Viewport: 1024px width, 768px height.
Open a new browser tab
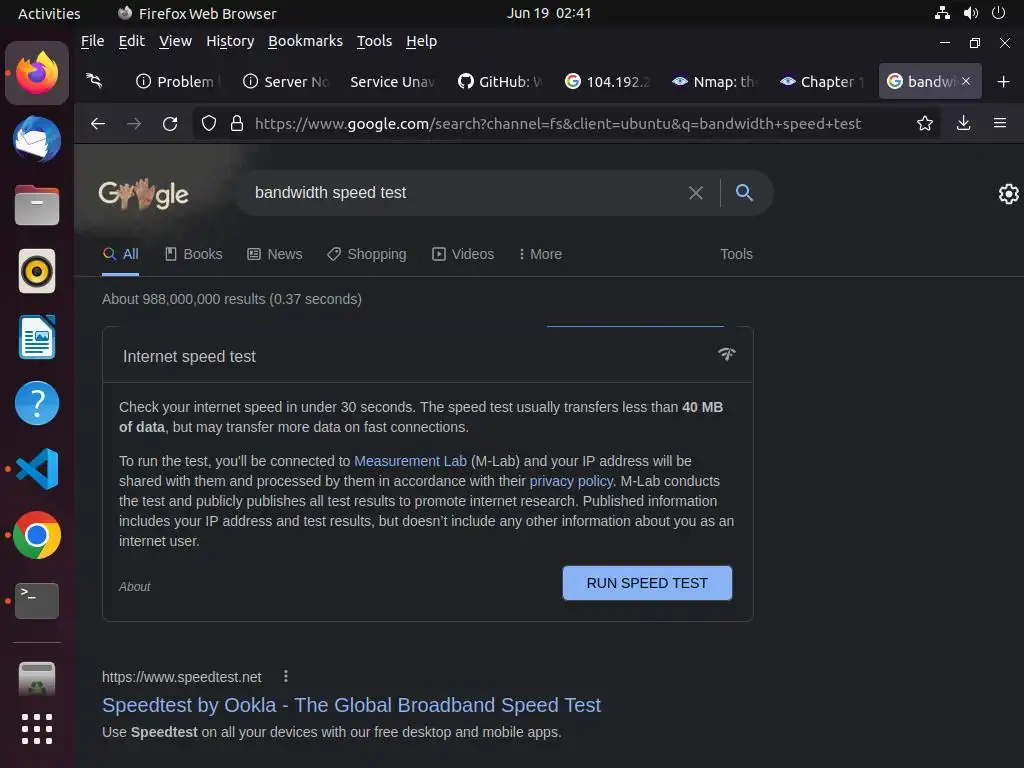1004,82
